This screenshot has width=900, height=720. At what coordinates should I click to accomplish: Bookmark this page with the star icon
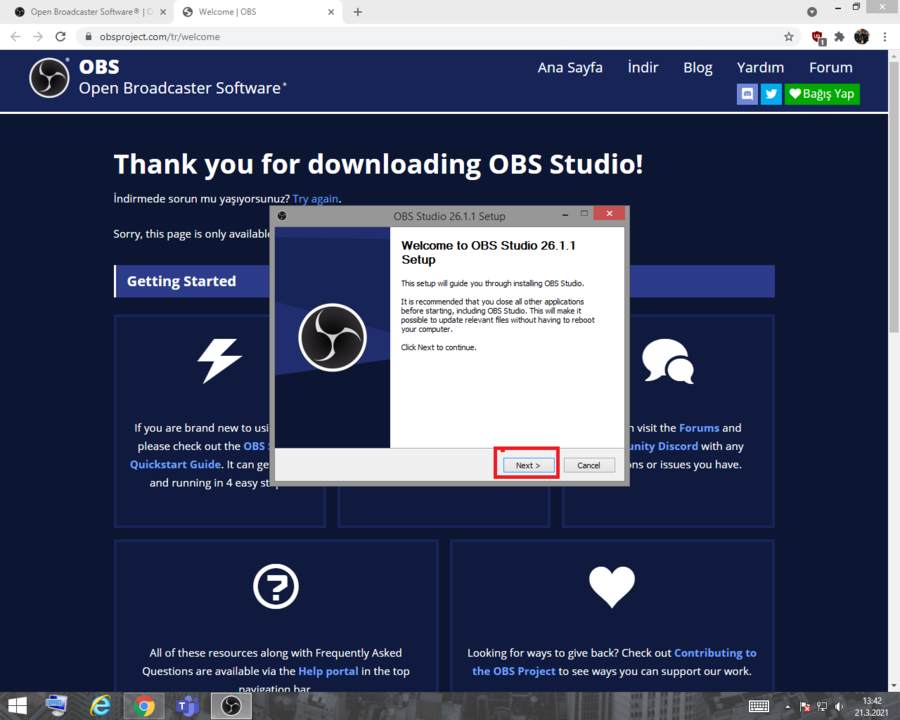pyautogui.click(x=789, y=37)
